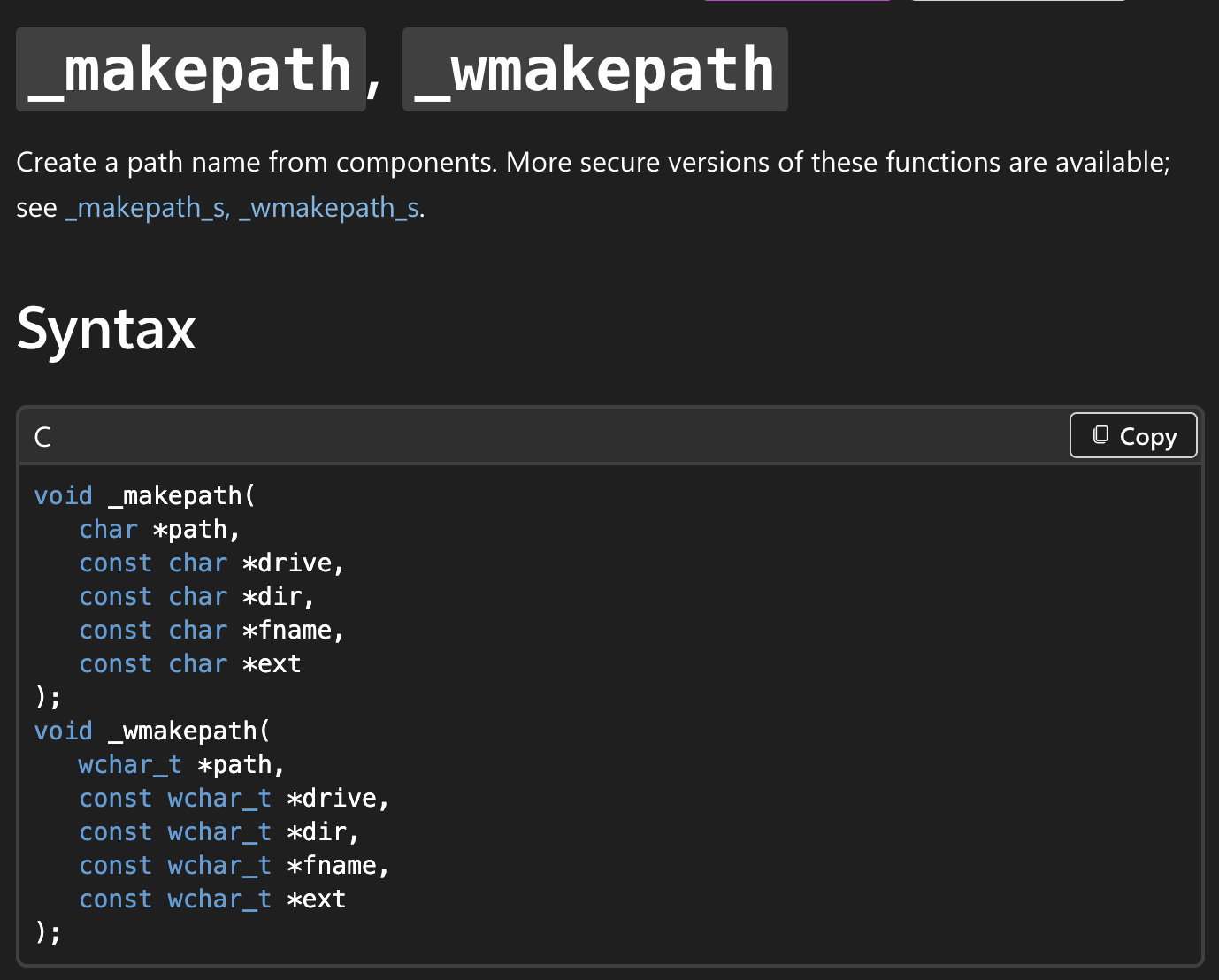Click the clipboard icon inside Copy
Screen dimensions: 1219x980
coord(1100,435)
